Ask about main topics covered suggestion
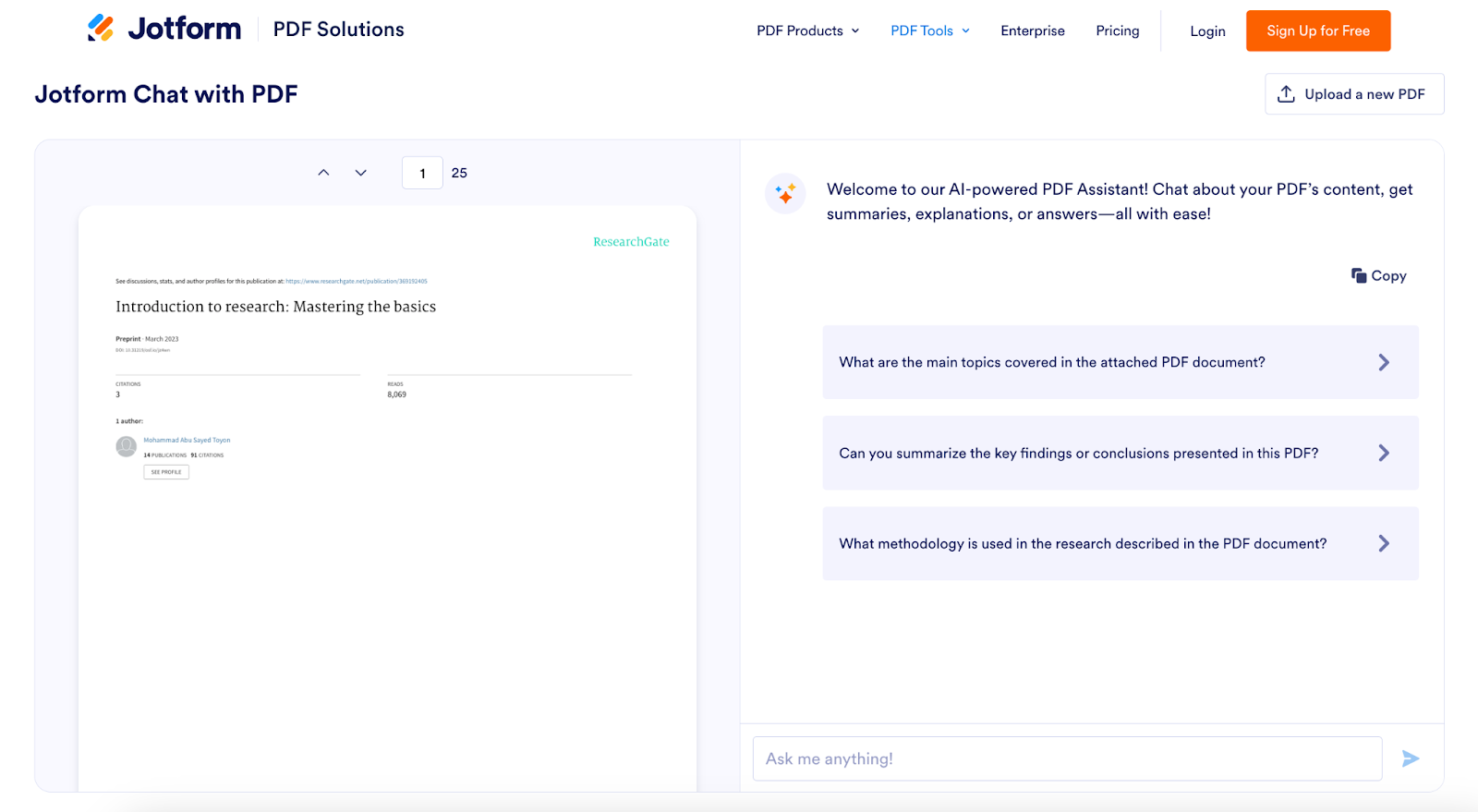Screen dimensions: 1478x812 [1120, 362]
